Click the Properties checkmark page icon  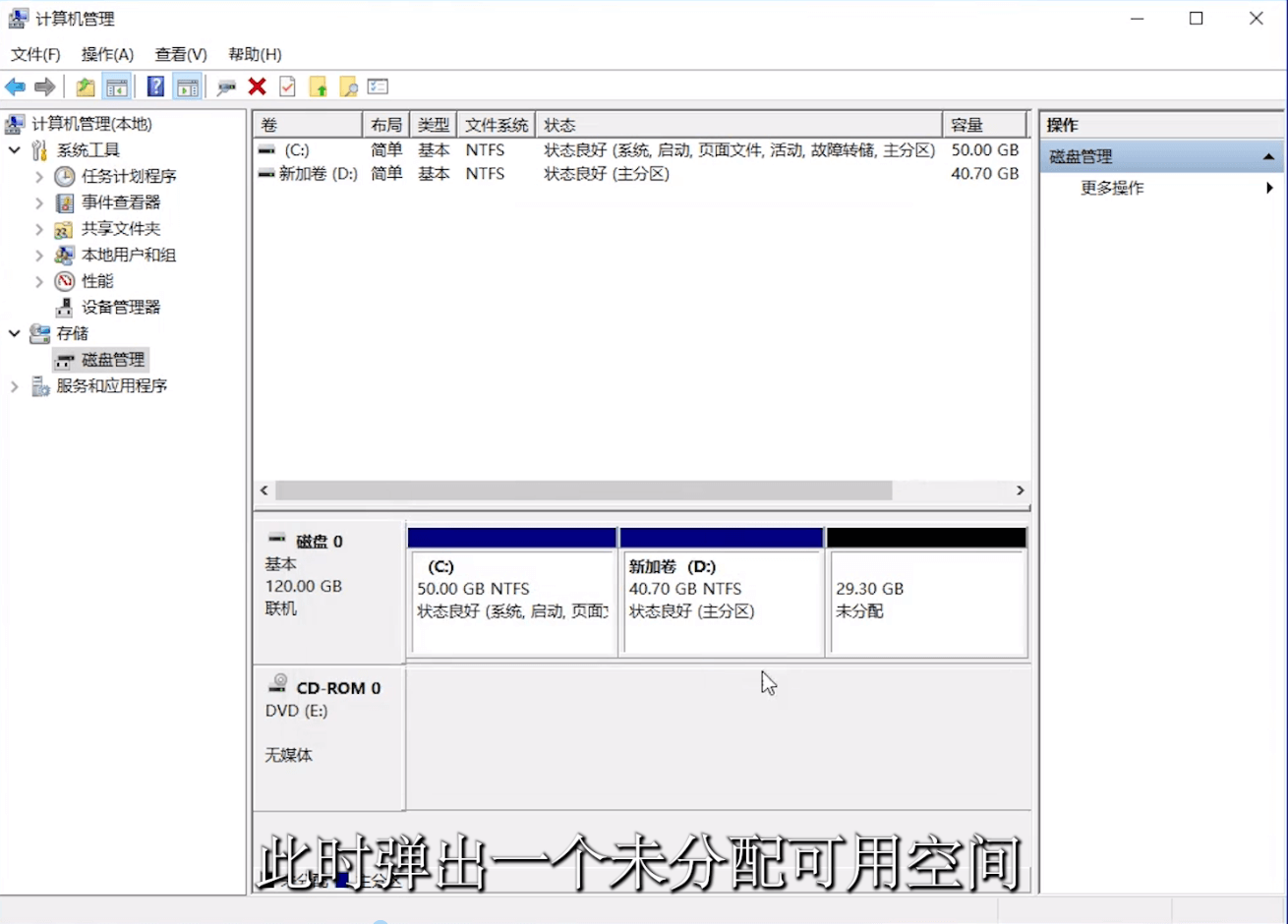click(x=287, y=87)
